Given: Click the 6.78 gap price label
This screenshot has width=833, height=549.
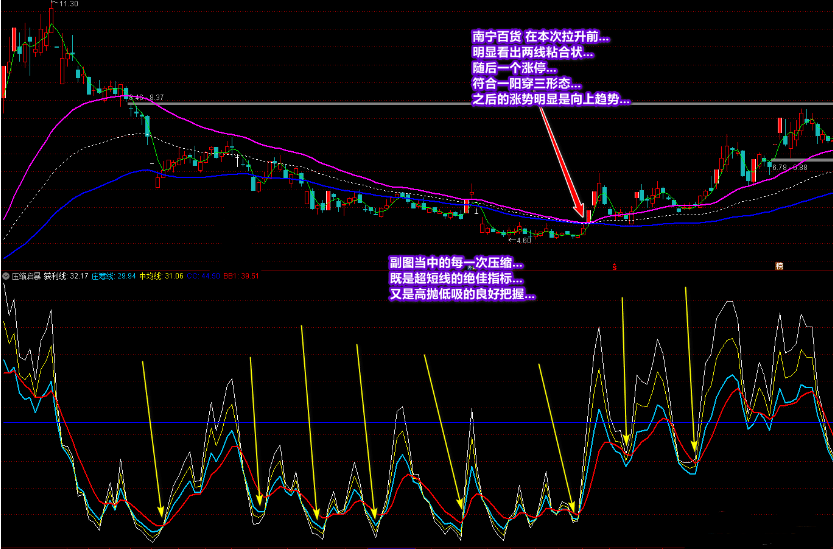Looking at the screenshot, I should pos(779,167).
